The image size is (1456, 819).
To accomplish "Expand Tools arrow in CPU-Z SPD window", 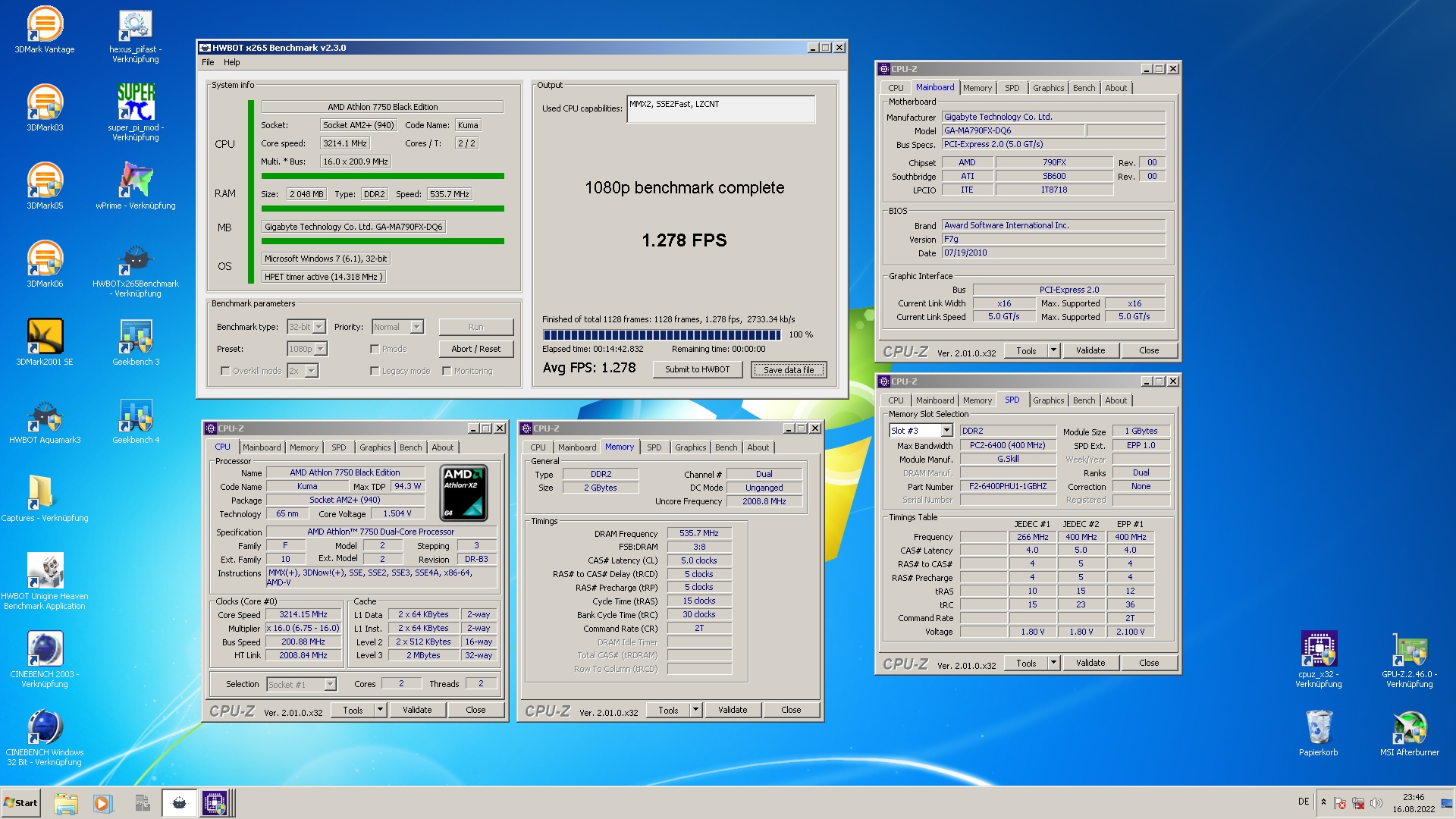I will [x=1053, y=663].
